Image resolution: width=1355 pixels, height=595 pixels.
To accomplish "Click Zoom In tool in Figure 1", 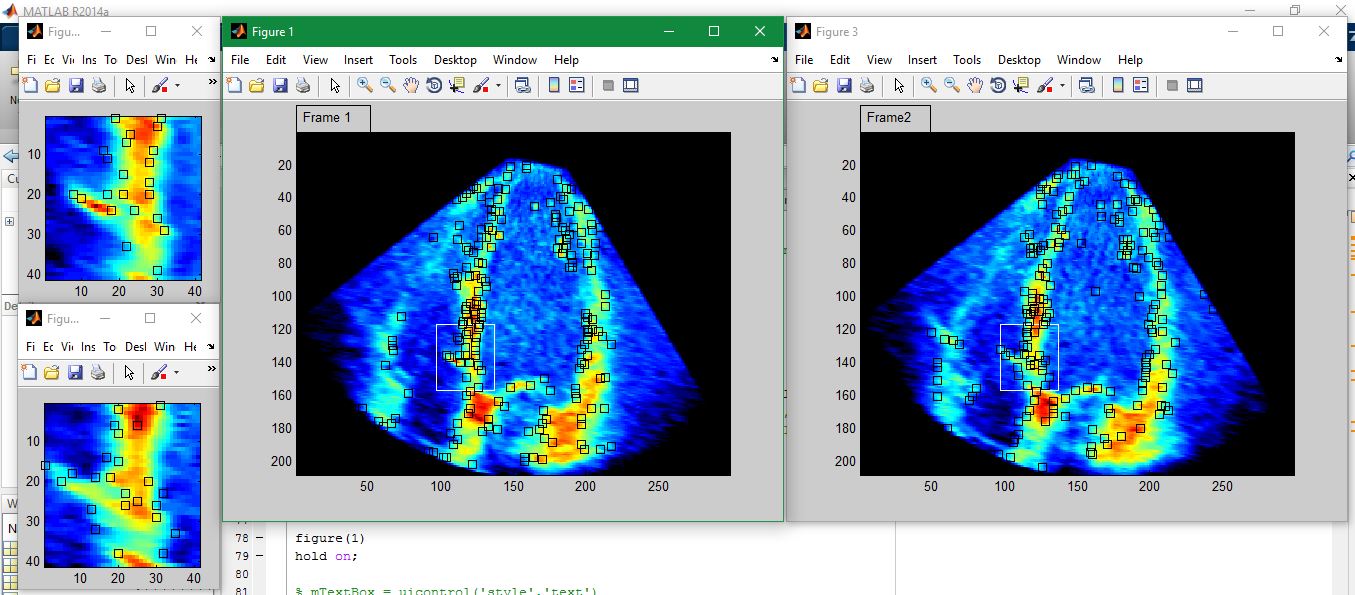I will [365, 86].
